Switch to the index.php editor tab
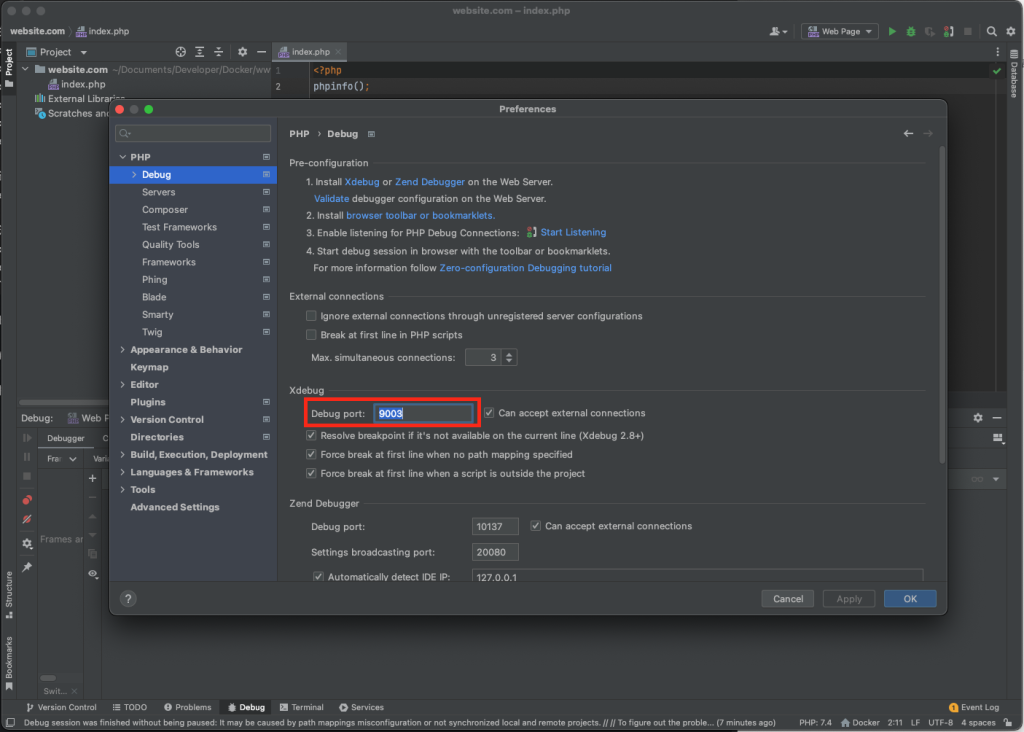1024x732 pixels. click(x=310, y=52)
